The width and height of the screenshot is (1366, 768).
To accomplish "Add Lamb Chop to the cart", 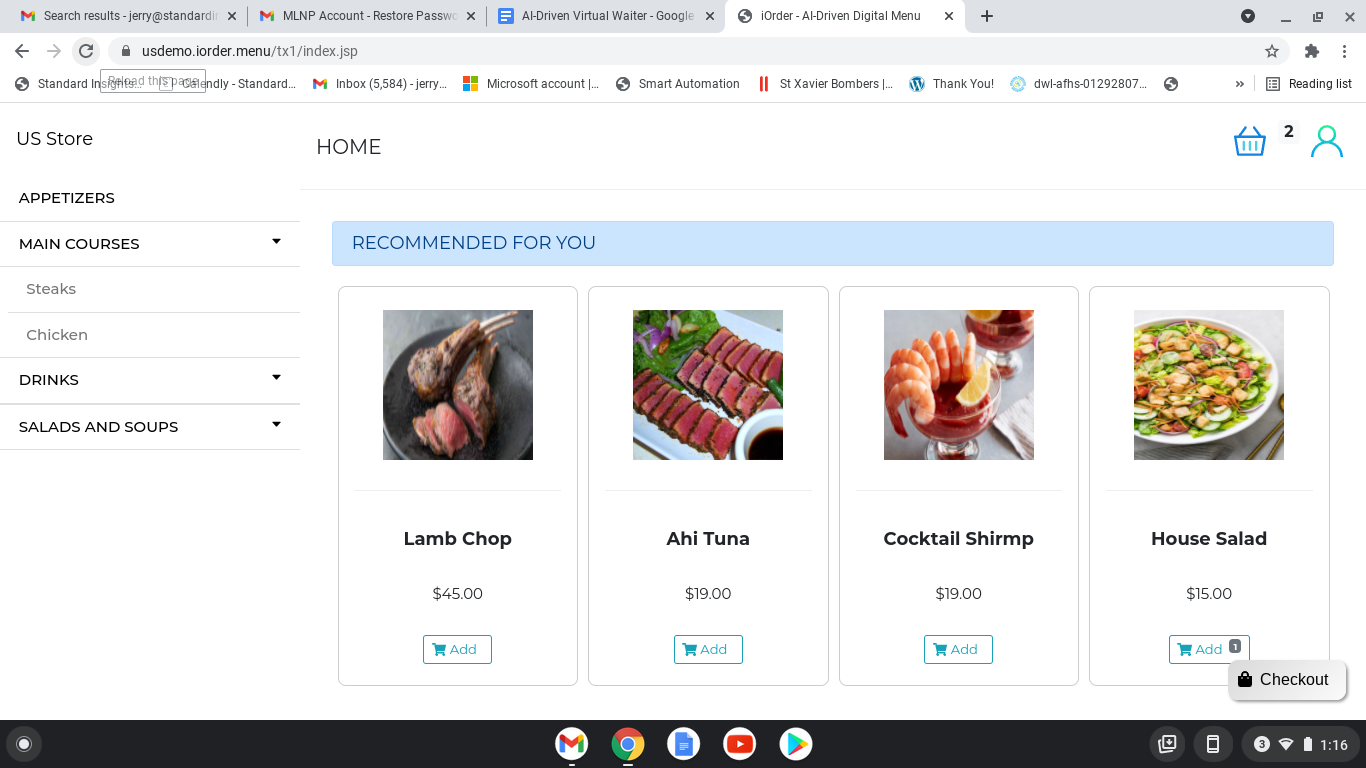I will pyautogui.click(x=457, y=649).
